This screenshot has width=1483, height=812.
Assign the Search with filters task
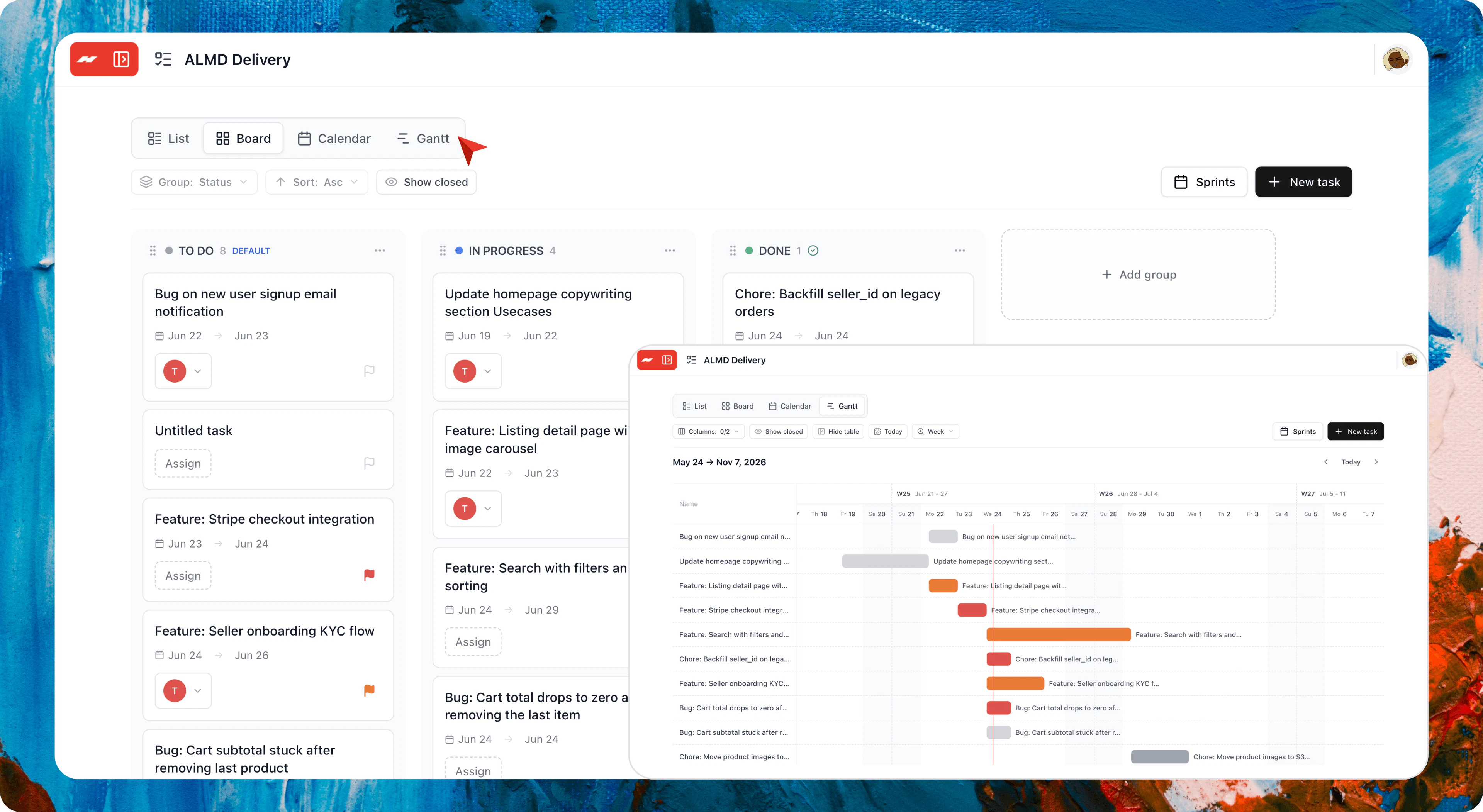[473, 642]
